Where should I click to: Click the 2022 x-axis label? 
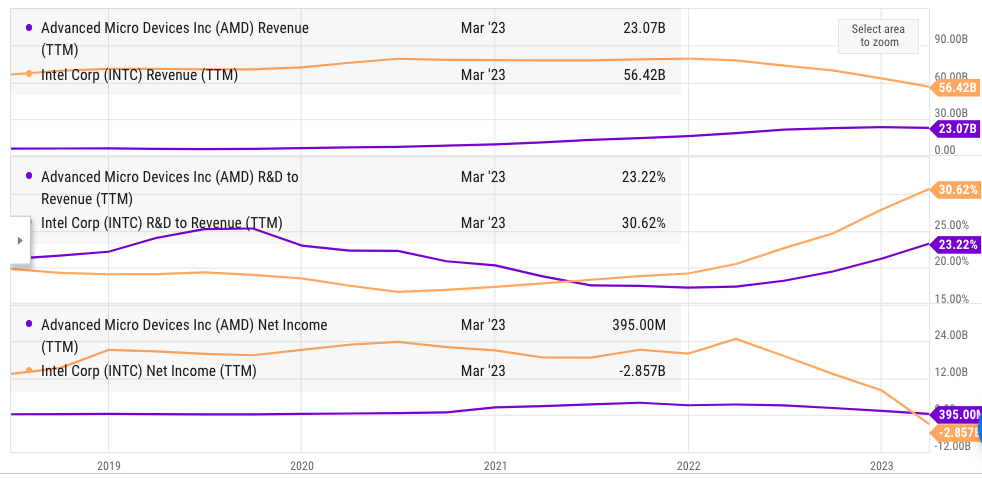[x=688, y=466]
